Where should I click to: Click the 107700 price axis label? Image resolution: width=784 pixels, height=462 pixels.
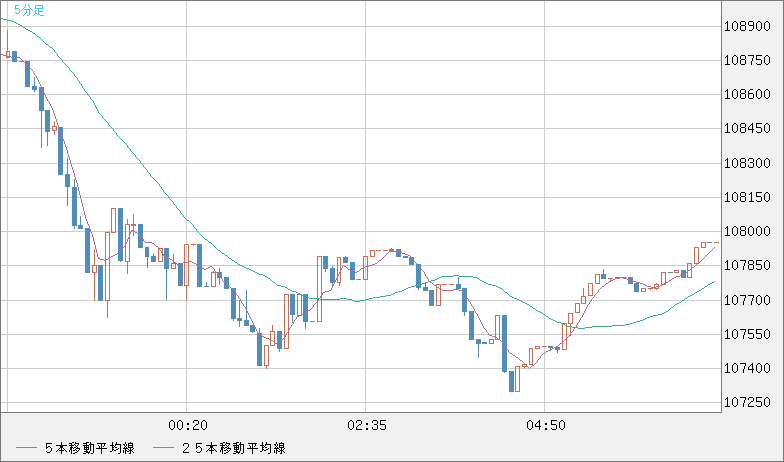point(747,300)
